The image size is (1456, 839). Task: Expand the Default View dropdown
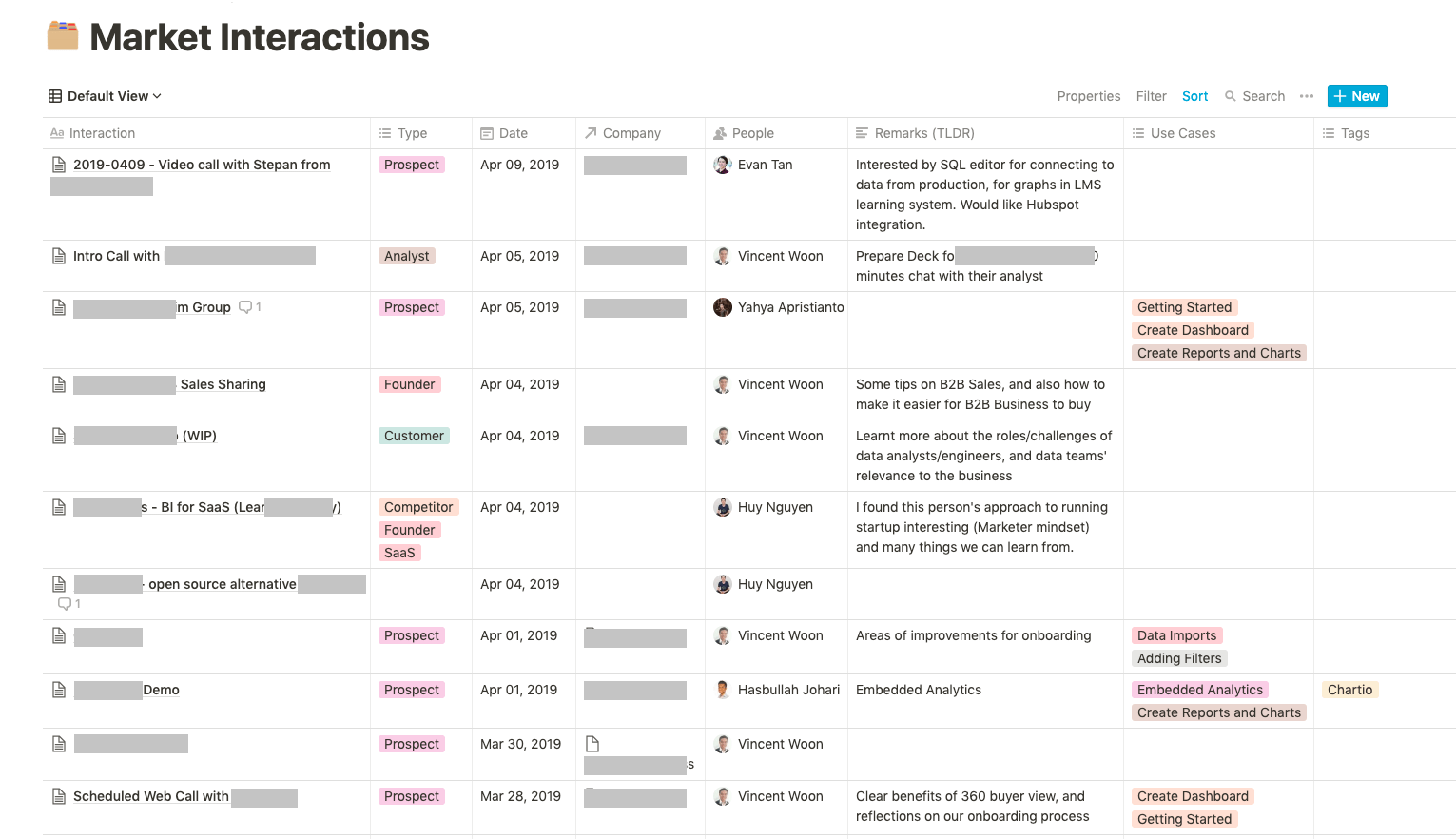click(105, 96)
